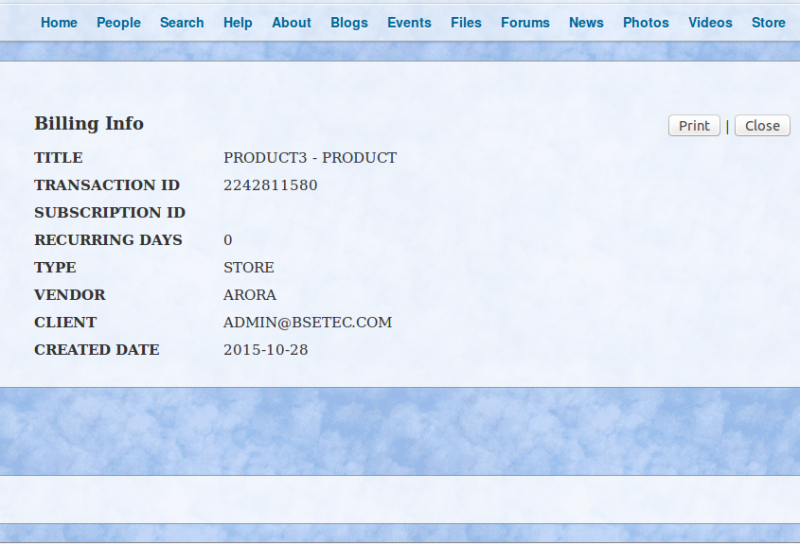Open the Photos section
This screenshot has width=800, height=544.
pos(646,23)
